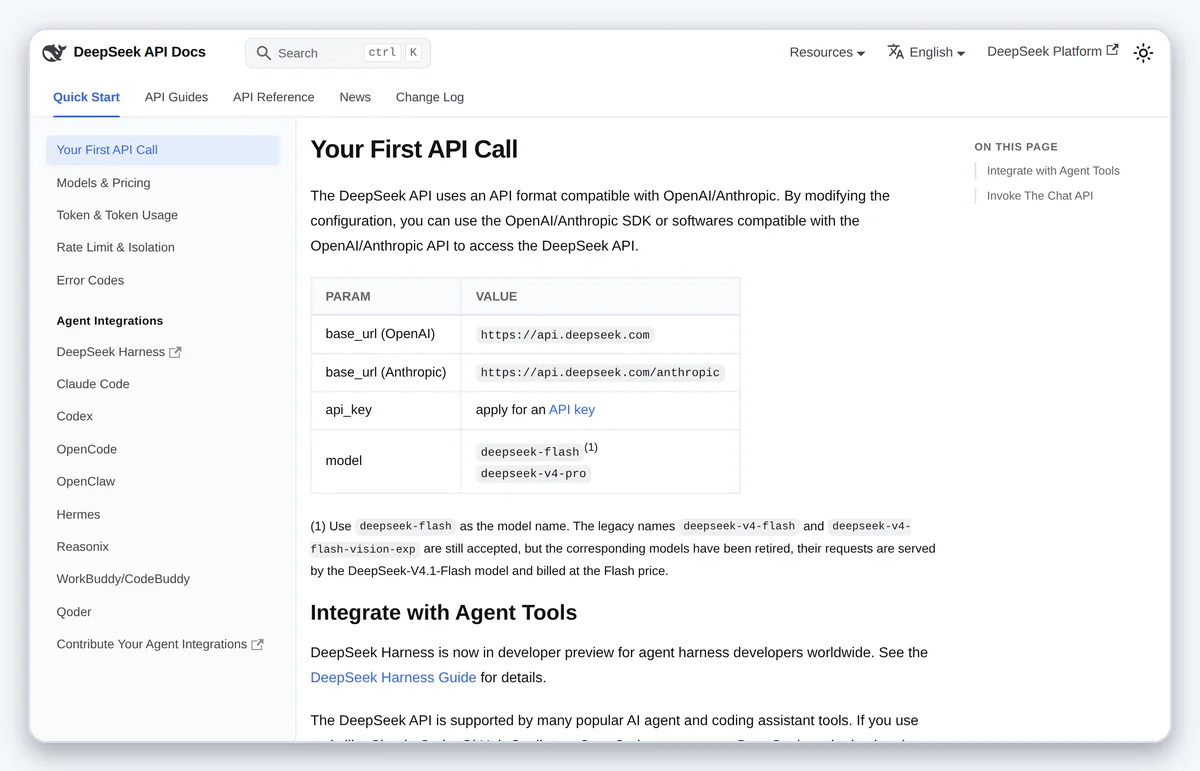The width and height of the screenshot is (1200, 771).
Task: Click the ON THIS PAGE label
Action: tap(1016, 147)
